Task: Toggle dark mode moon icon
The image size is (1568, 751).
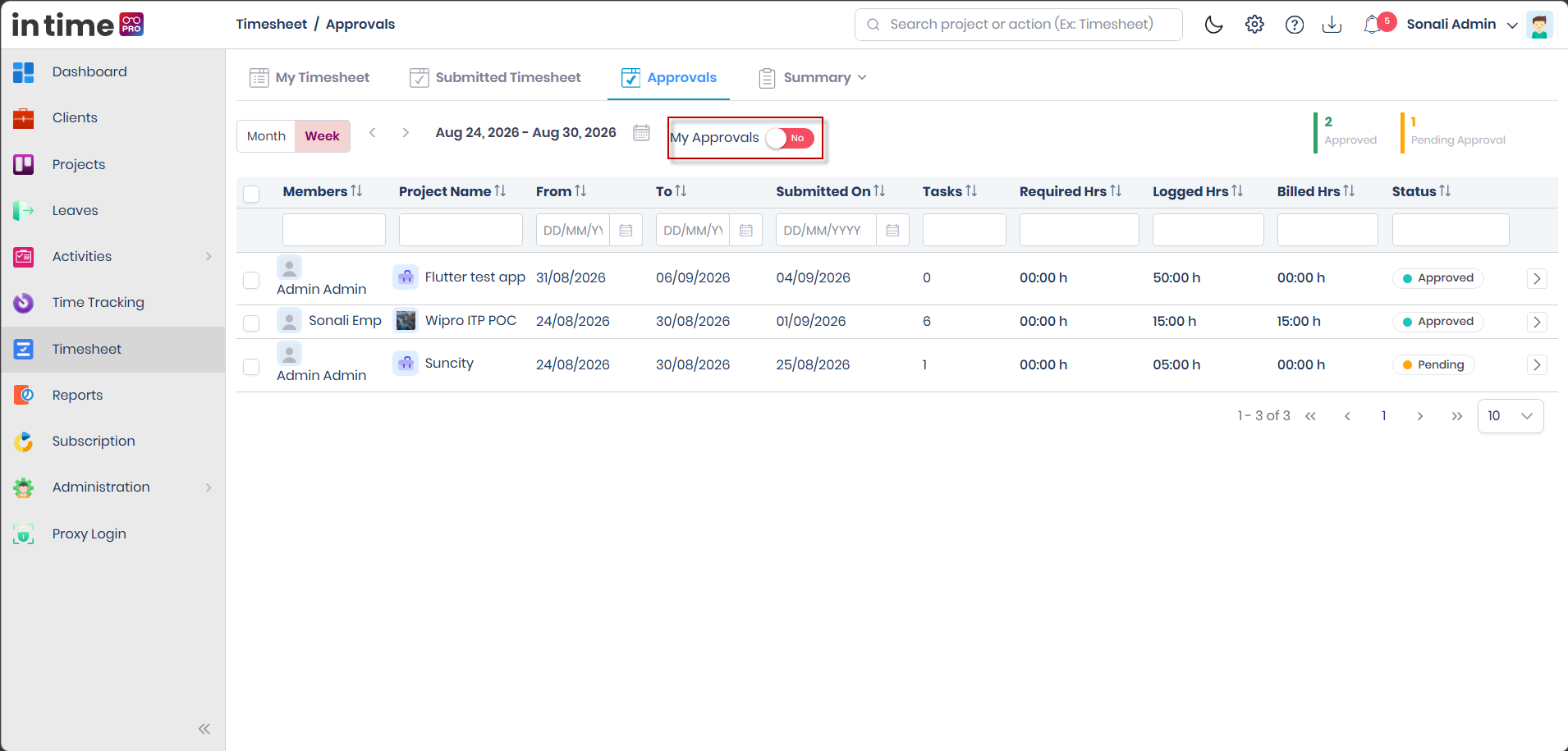Action: pos(1213,25)
